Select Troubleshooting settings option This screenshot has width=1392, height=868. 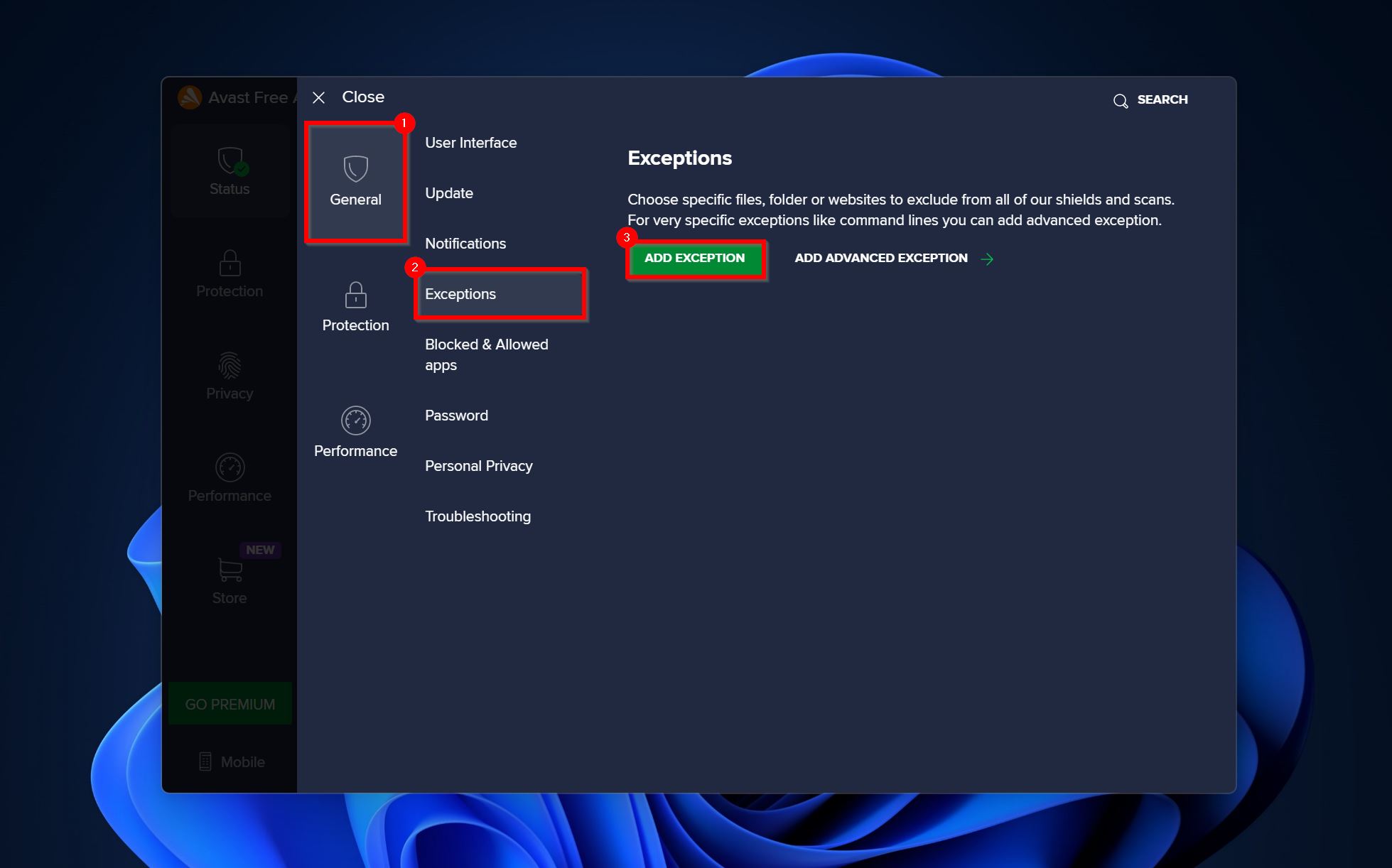(477, 516)
